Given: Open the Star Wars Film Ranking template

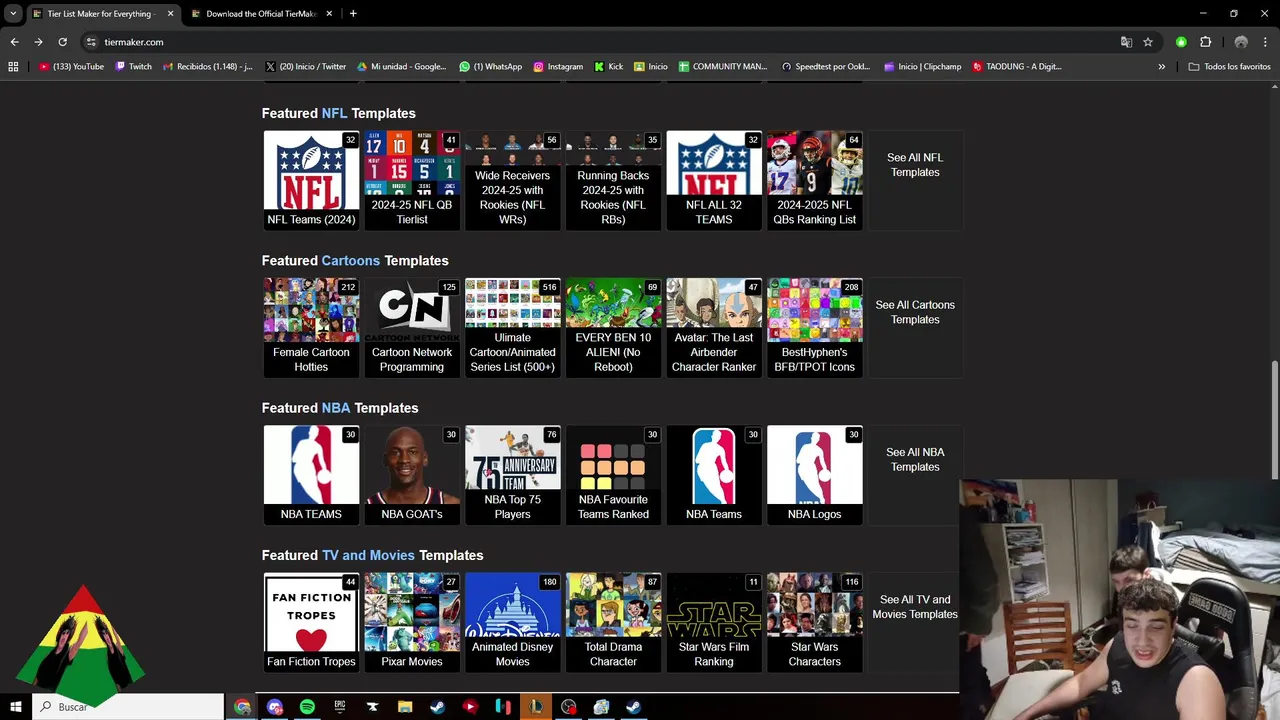Looking at the screenshot, I should (x=714, y=622).
